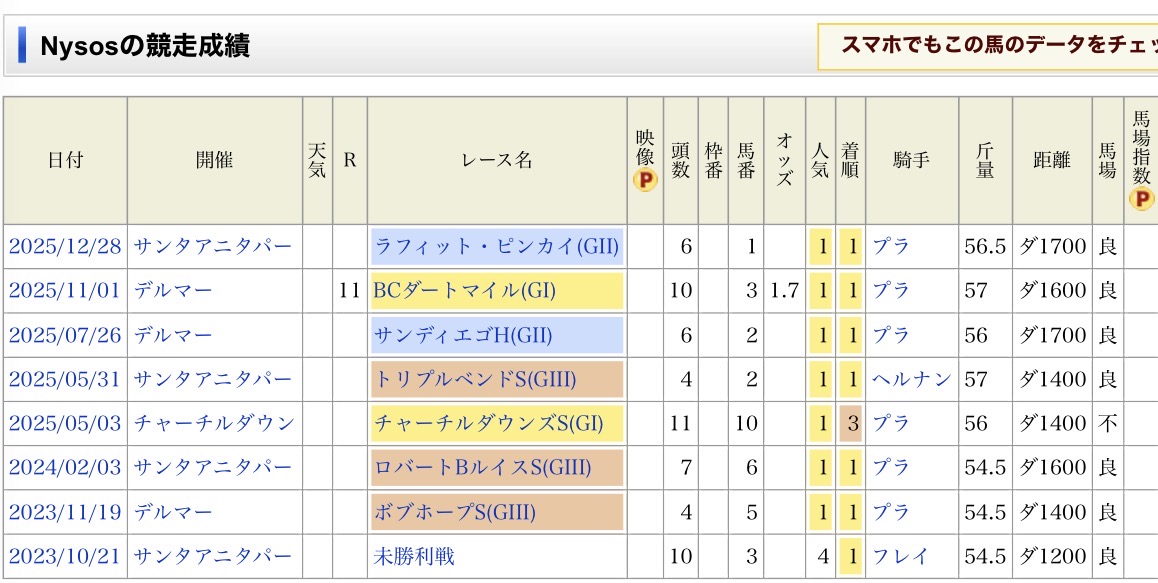Click the premium P icon under 映像
The height and width of the screenshot is (583, 1158).
pyautogui.click(x=645, y=181)
